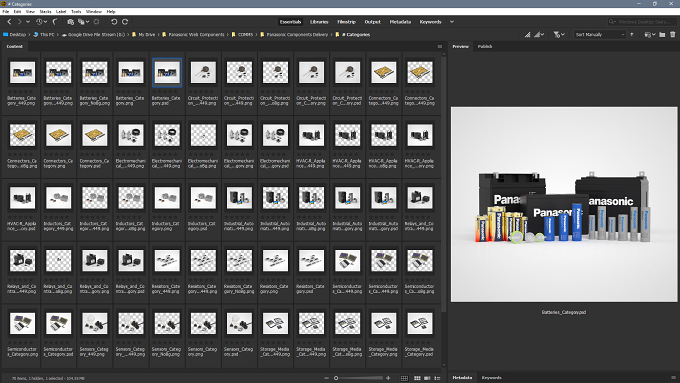Create a new folder
Image resolution: width=680 pixels, height=383 pixels.
pyautogui.click(x=662, y=35)
